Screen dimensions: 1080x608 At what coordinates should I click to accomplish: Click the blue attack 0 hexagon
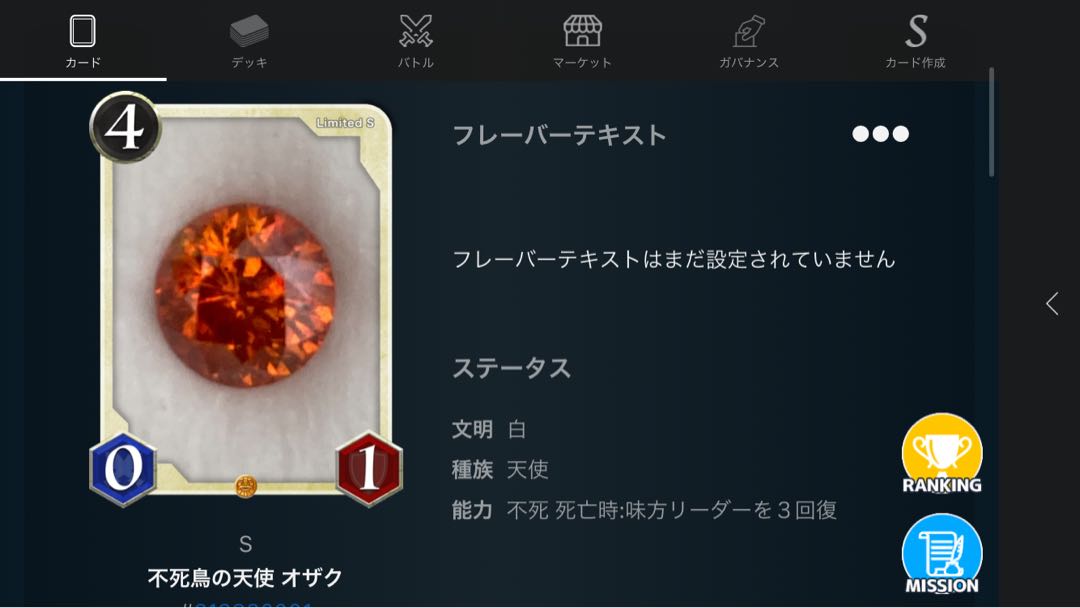click(123, 470)
